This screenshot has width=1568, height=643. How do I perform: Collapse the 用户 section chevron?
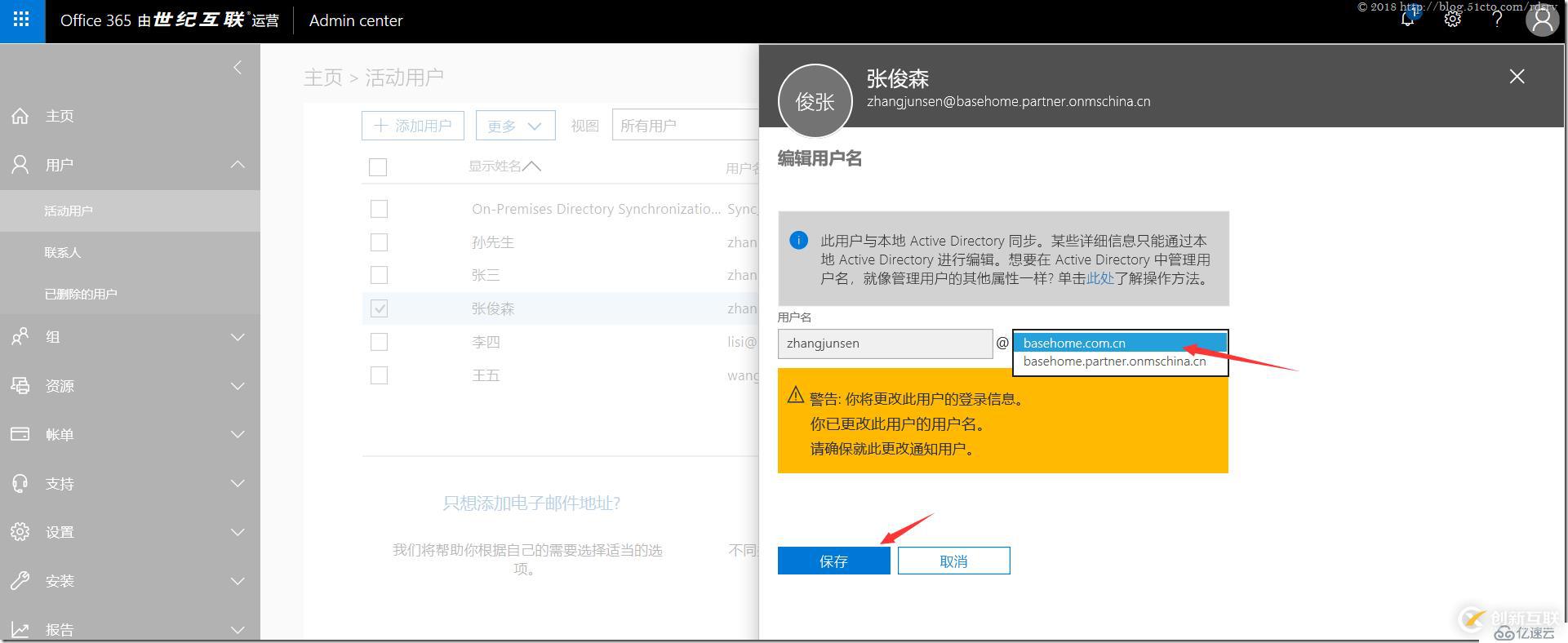pos(238,164)
